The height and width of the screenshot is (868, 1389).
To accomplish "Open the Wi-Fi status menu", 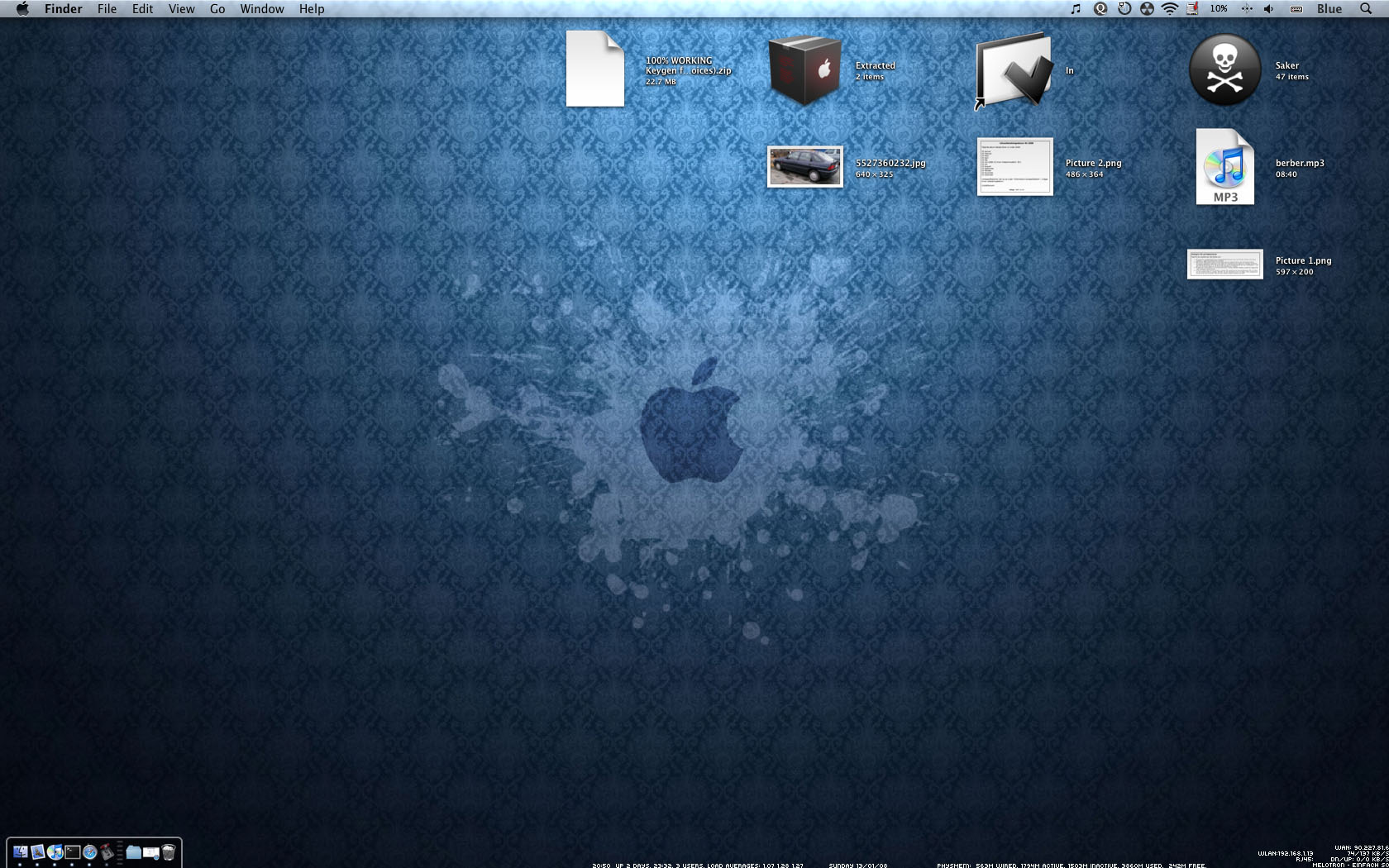I will click(x=1170, y=9).
